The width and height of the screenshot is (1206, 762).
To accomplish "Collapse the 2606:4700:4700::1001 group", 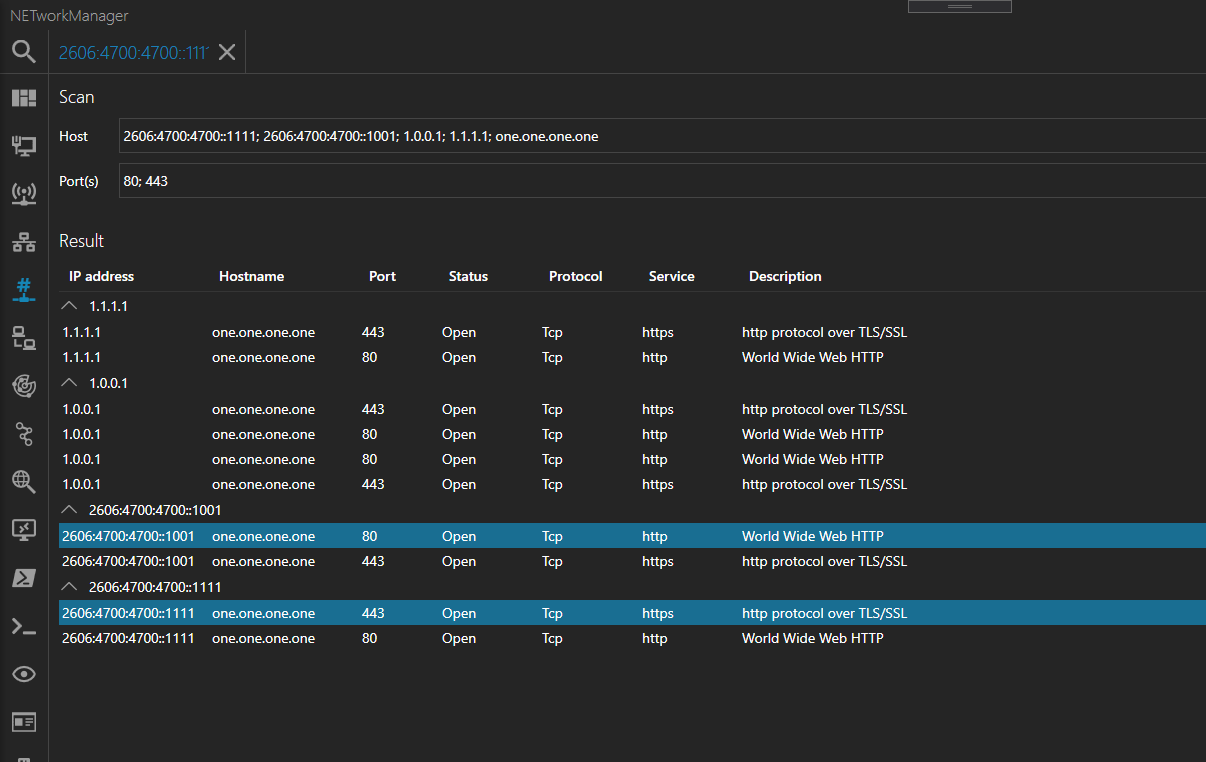I will 69,510.
